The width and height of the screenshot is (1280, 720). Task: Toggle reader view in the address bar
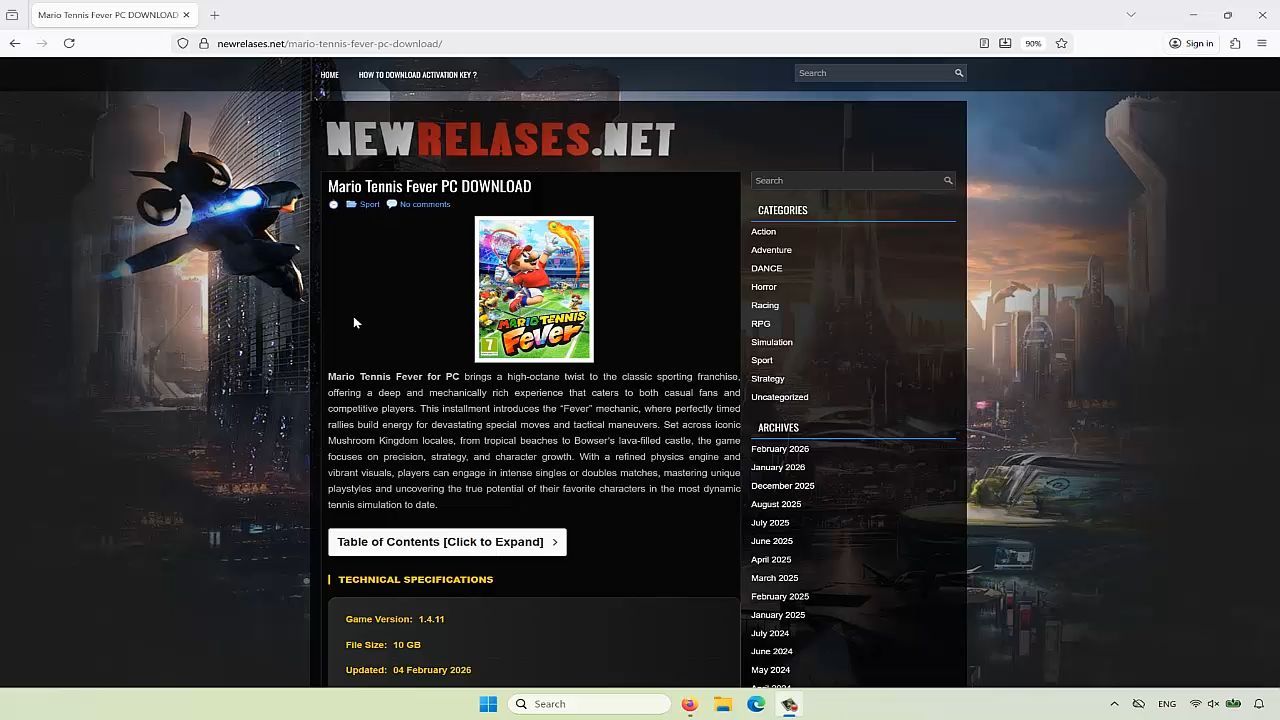(x=984, y=43)
